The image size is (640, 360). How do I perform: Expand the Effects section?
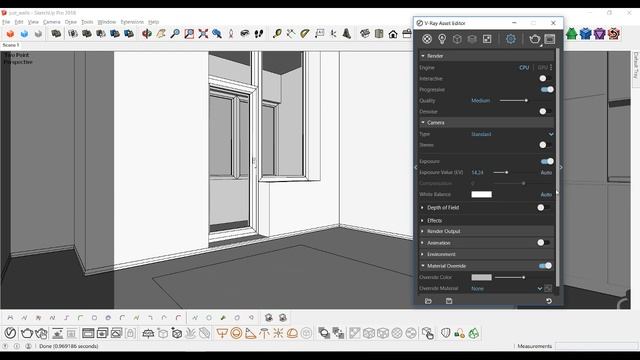tap(422, 220)
